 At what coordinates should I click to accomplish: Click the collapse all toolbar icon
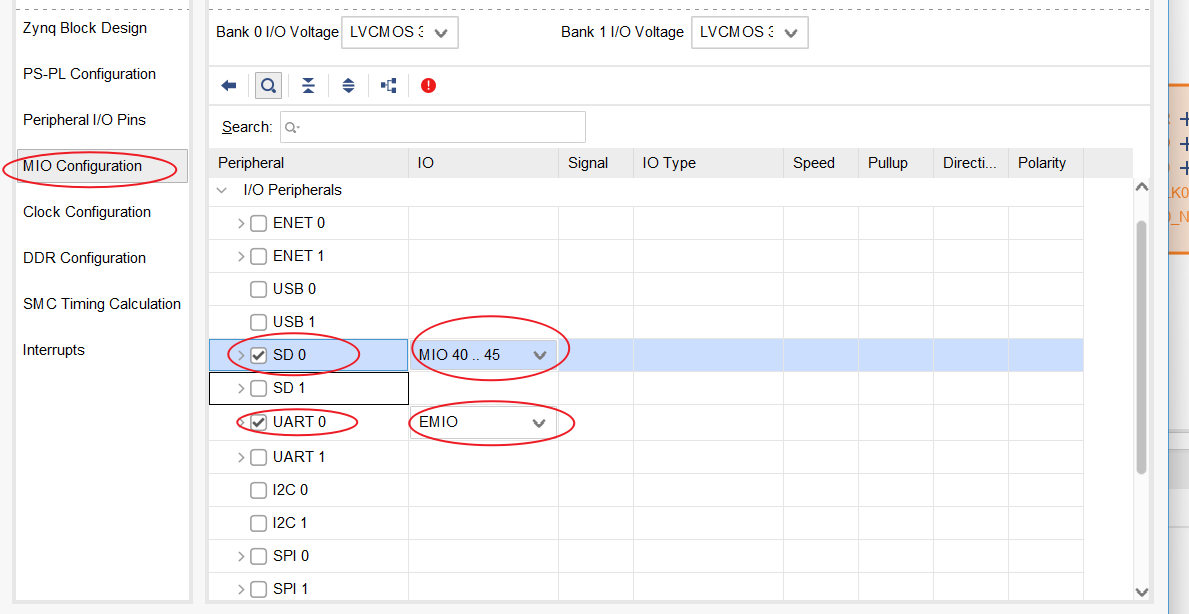click(x=308, y=86)
